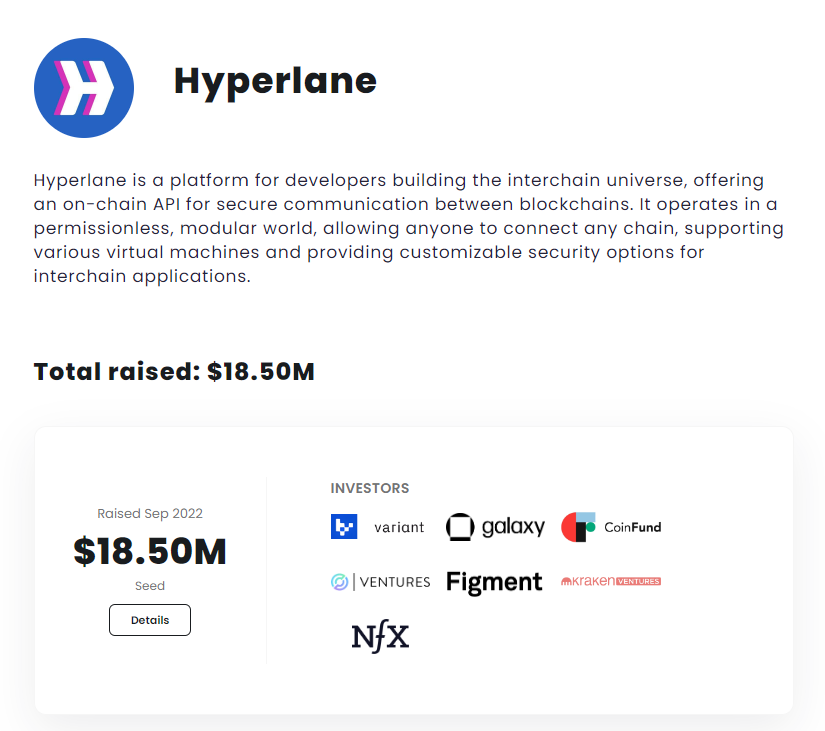Select the INVESTORS section label
This screenshot has width=825, height=731.
[x=370, y=488]
